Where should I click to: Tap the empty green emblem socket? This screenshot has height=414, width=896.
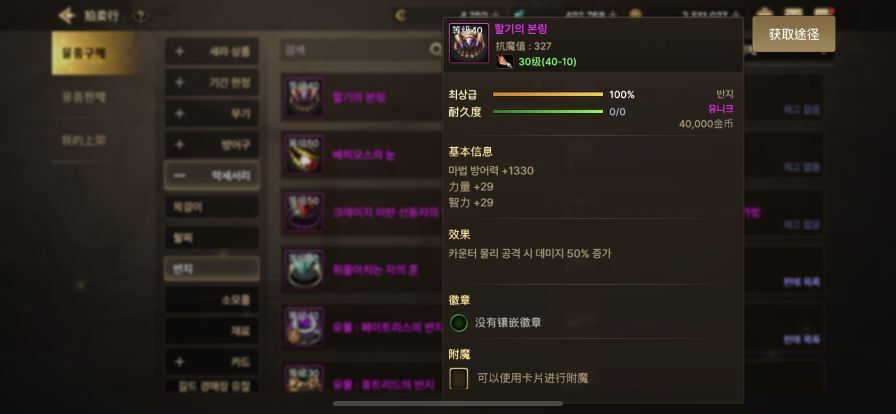pyautogui.click(x=459, y=323)
